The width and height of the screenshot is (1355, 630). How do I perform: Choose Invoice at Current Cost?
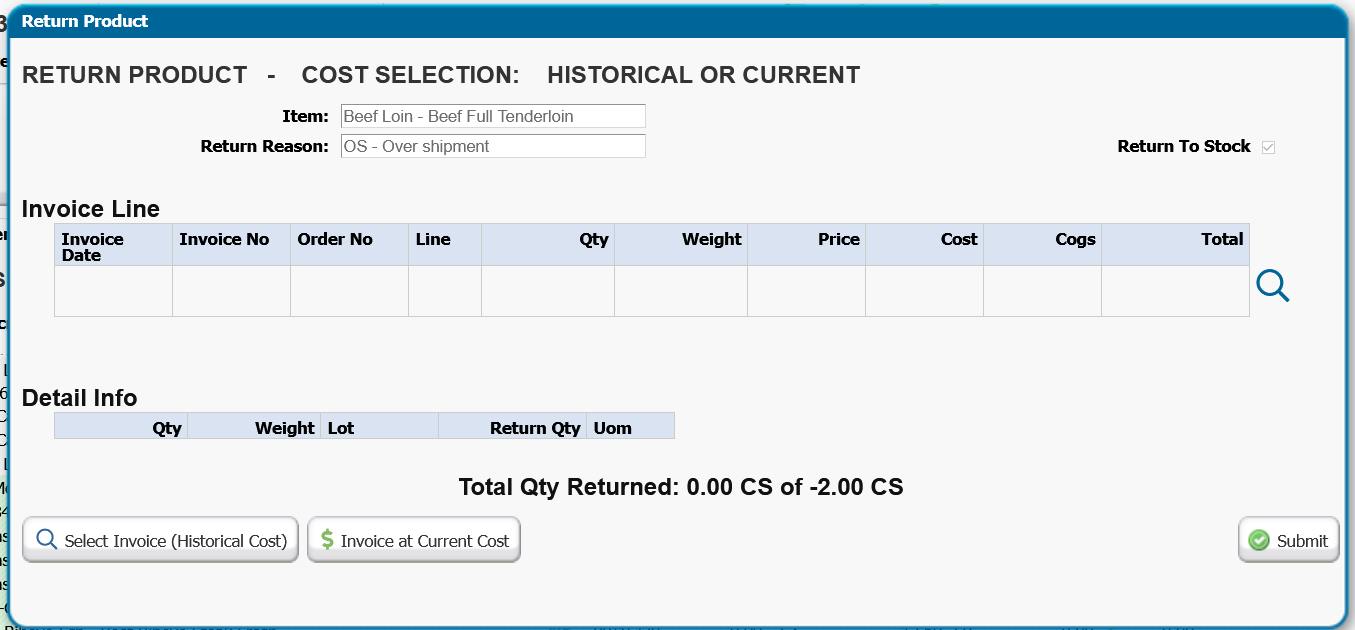[x=414, y=541]
